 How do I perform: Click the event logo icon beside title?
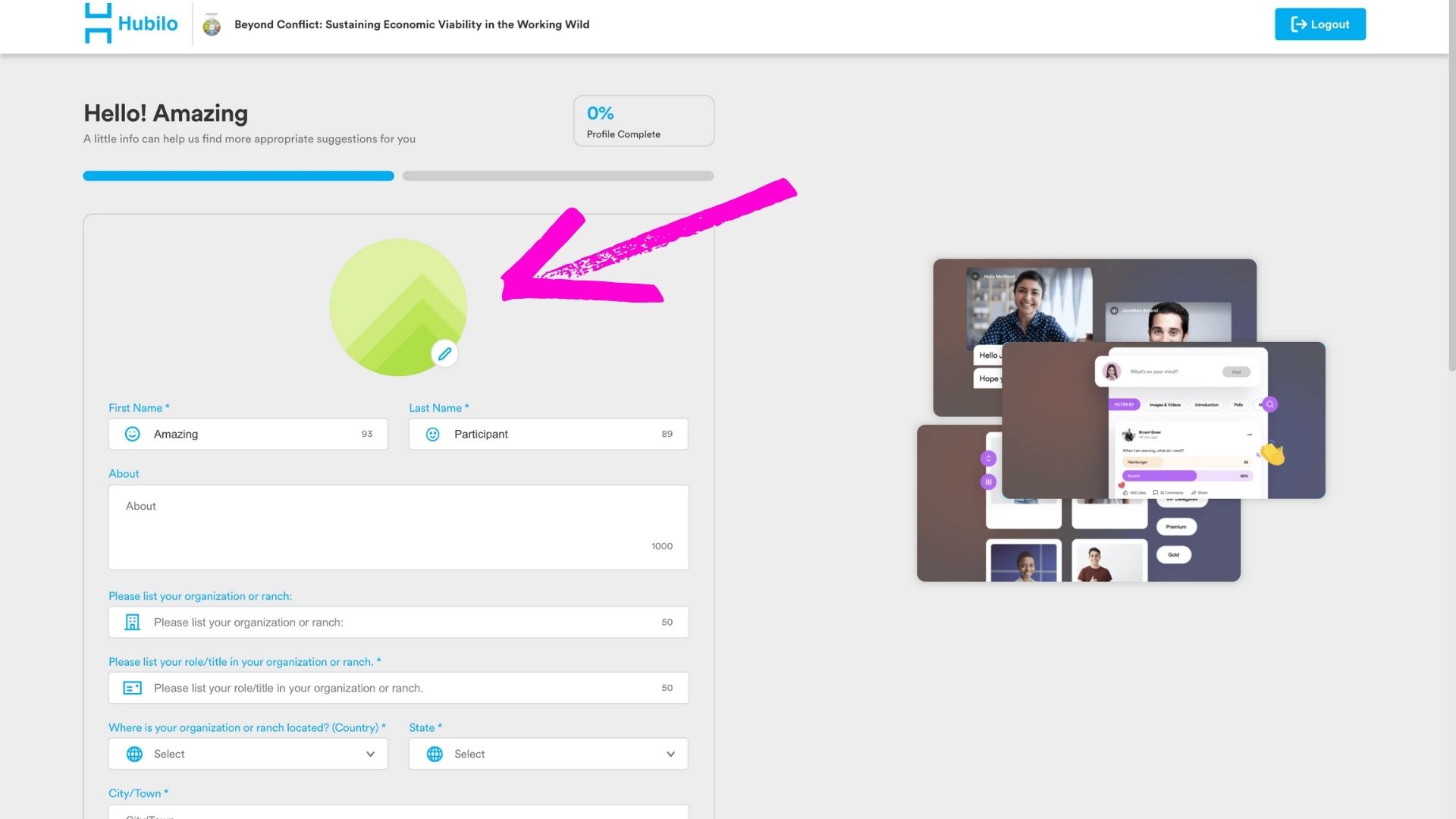[x=212, y=25]
